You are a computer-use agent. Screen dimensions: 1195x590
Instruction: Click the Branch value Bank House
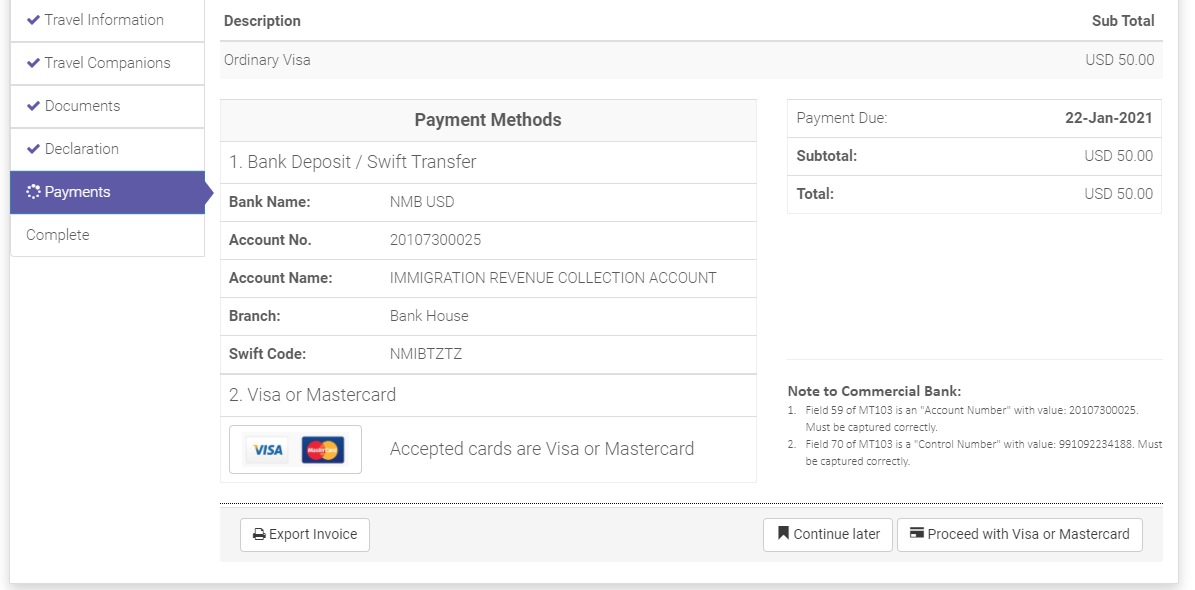[429, 316]
